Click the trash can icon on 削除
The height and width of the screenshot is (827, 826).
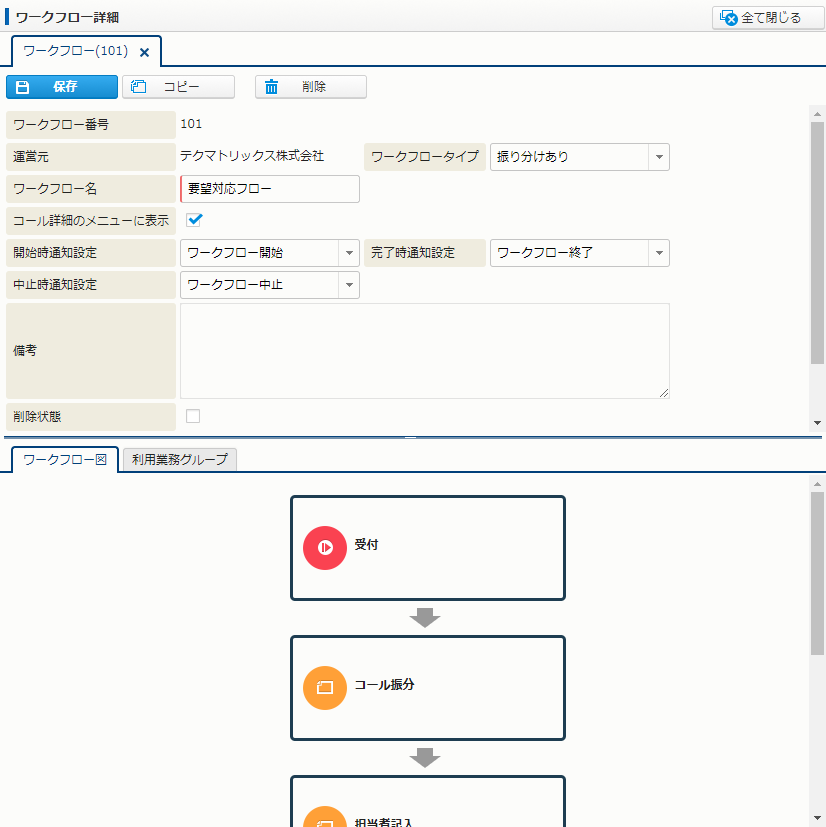[271, 87]
